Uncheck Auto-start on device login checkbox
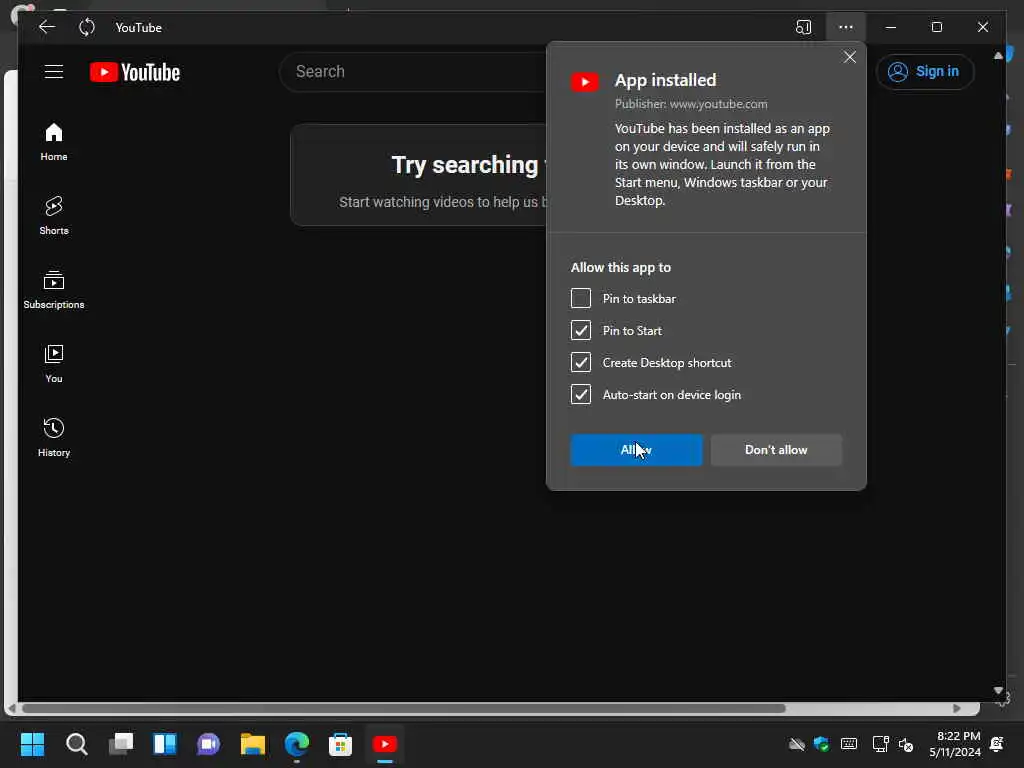 click(x=581, y=394)
